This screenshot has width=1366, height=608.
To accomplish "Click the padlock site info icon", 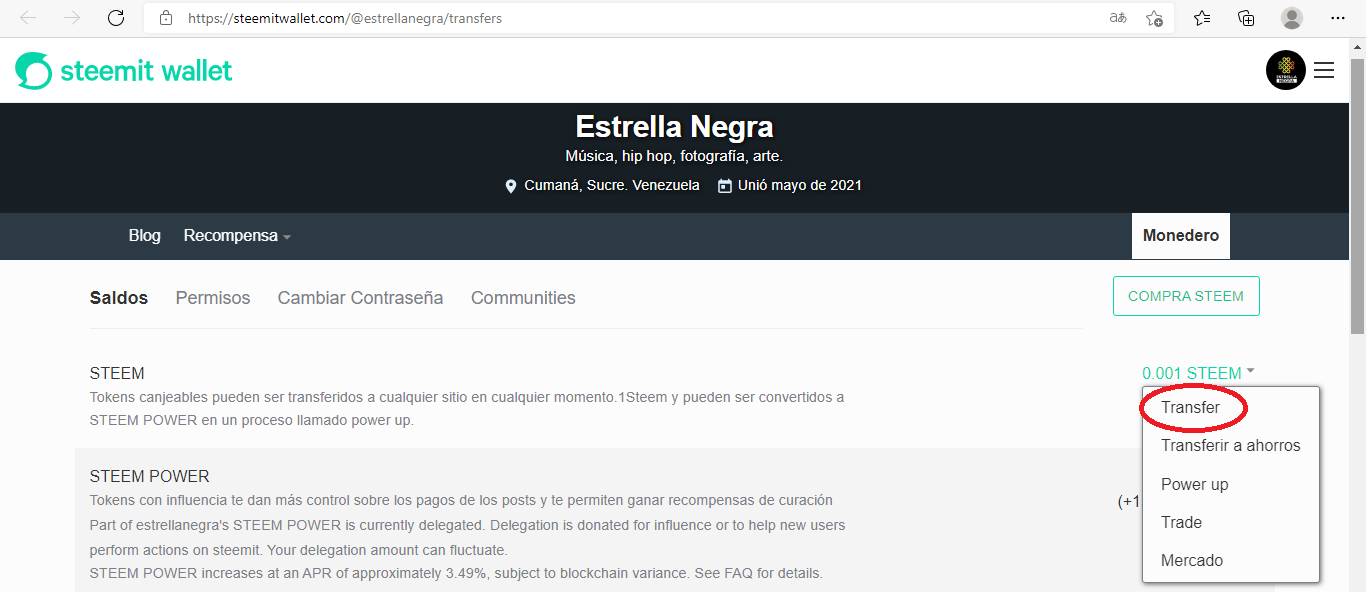I will pos(166,18).
